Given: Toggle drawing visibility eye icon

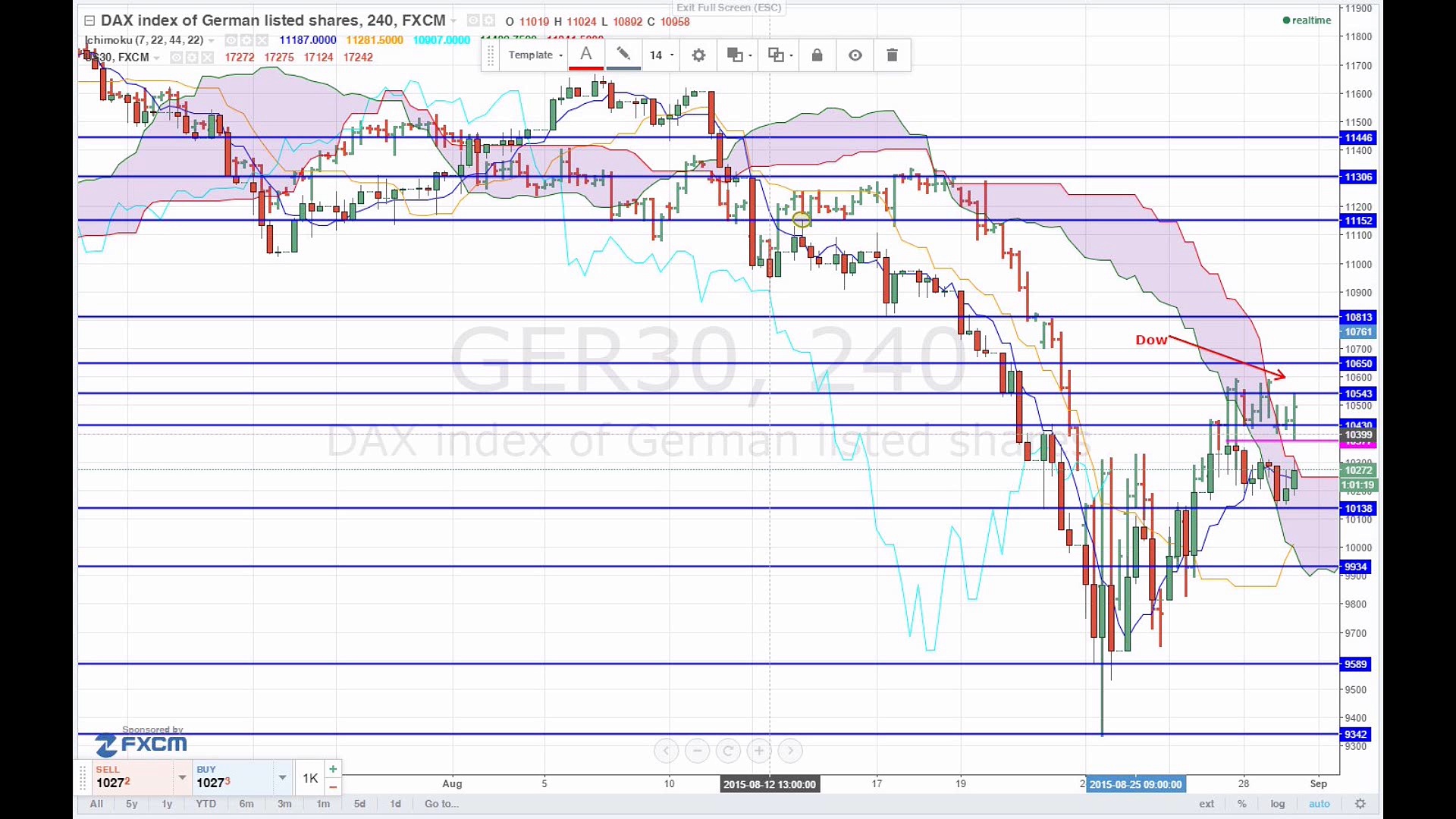Looking at the screenshot, I should pos(855,55).
